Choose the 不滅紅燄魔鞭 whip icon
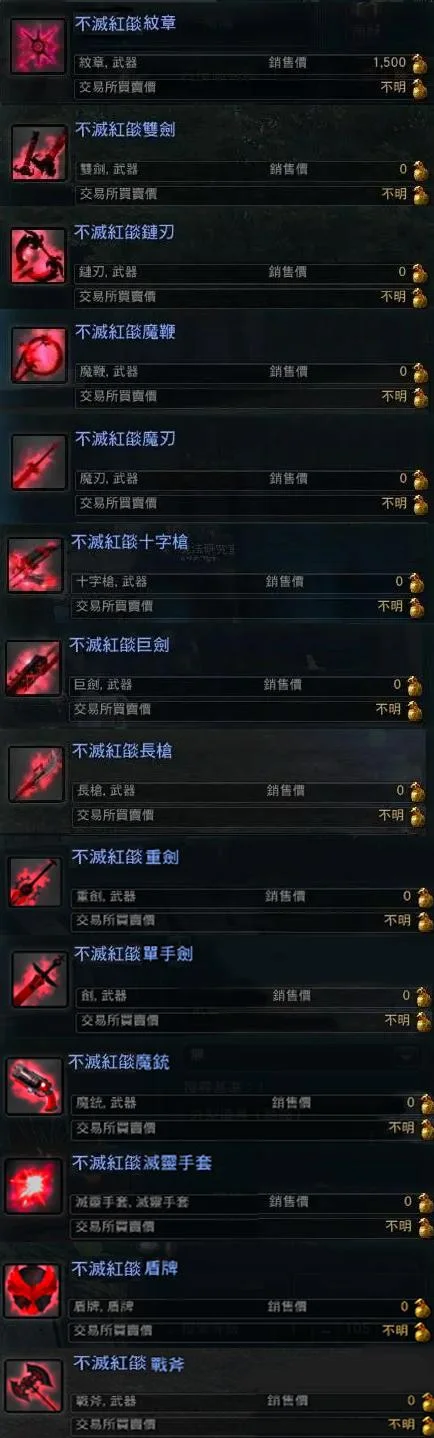434x1438 pixels. (39, 356)
